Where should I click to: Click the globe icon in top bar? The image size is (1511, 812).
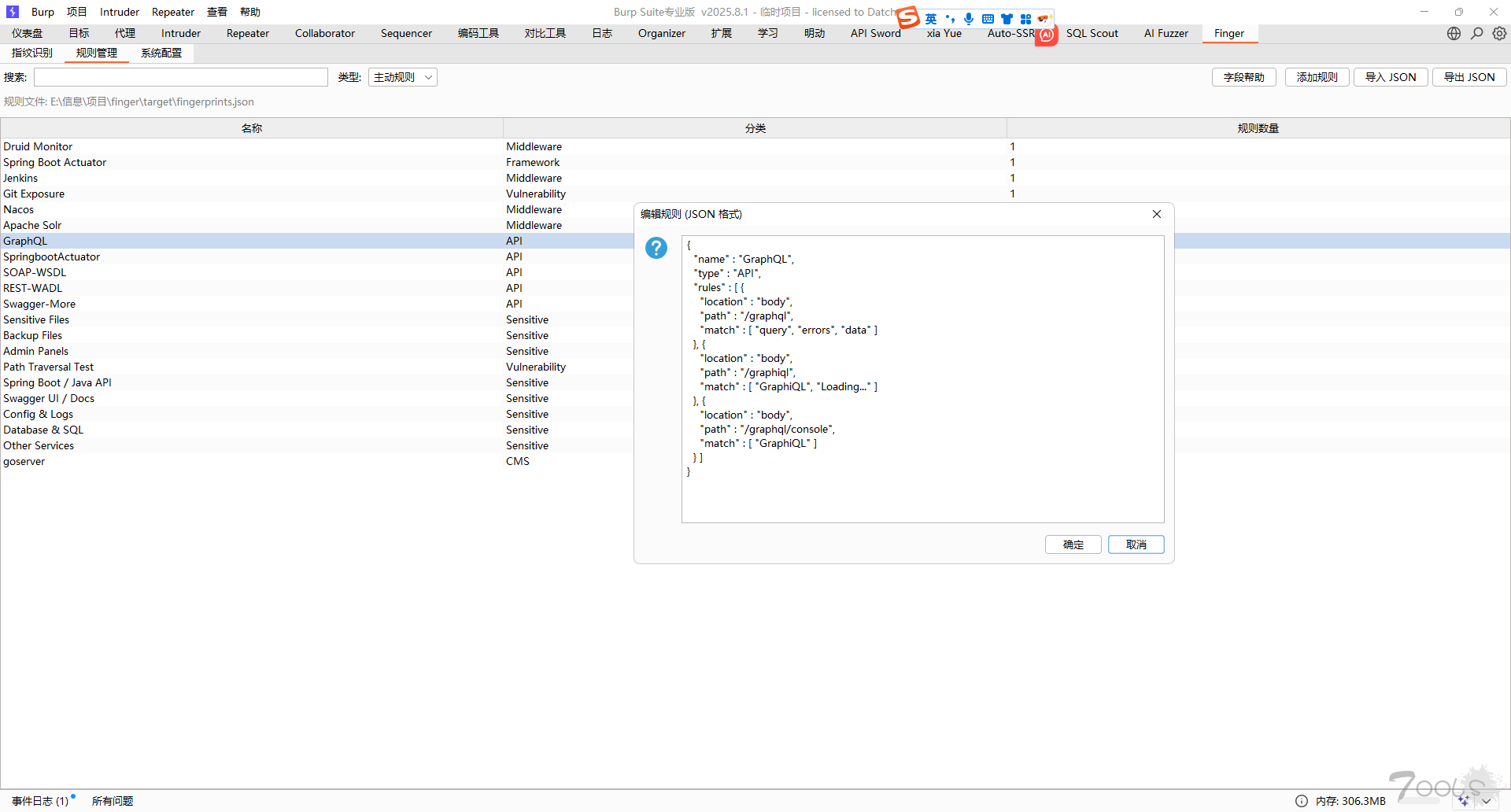pos(1454,33)
